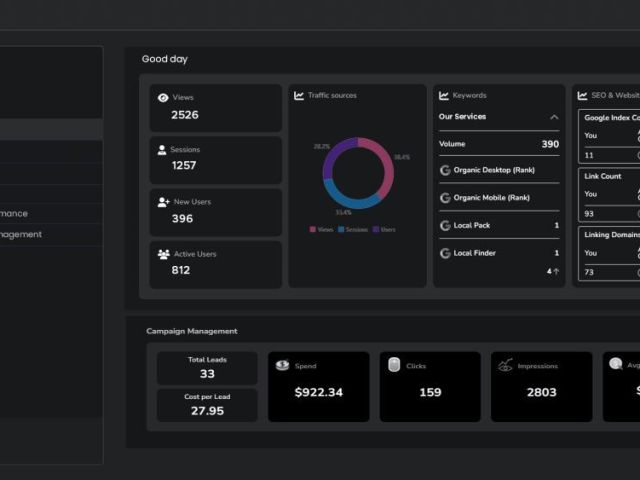Open the New Users 396 card

click(x=216, y=212)
